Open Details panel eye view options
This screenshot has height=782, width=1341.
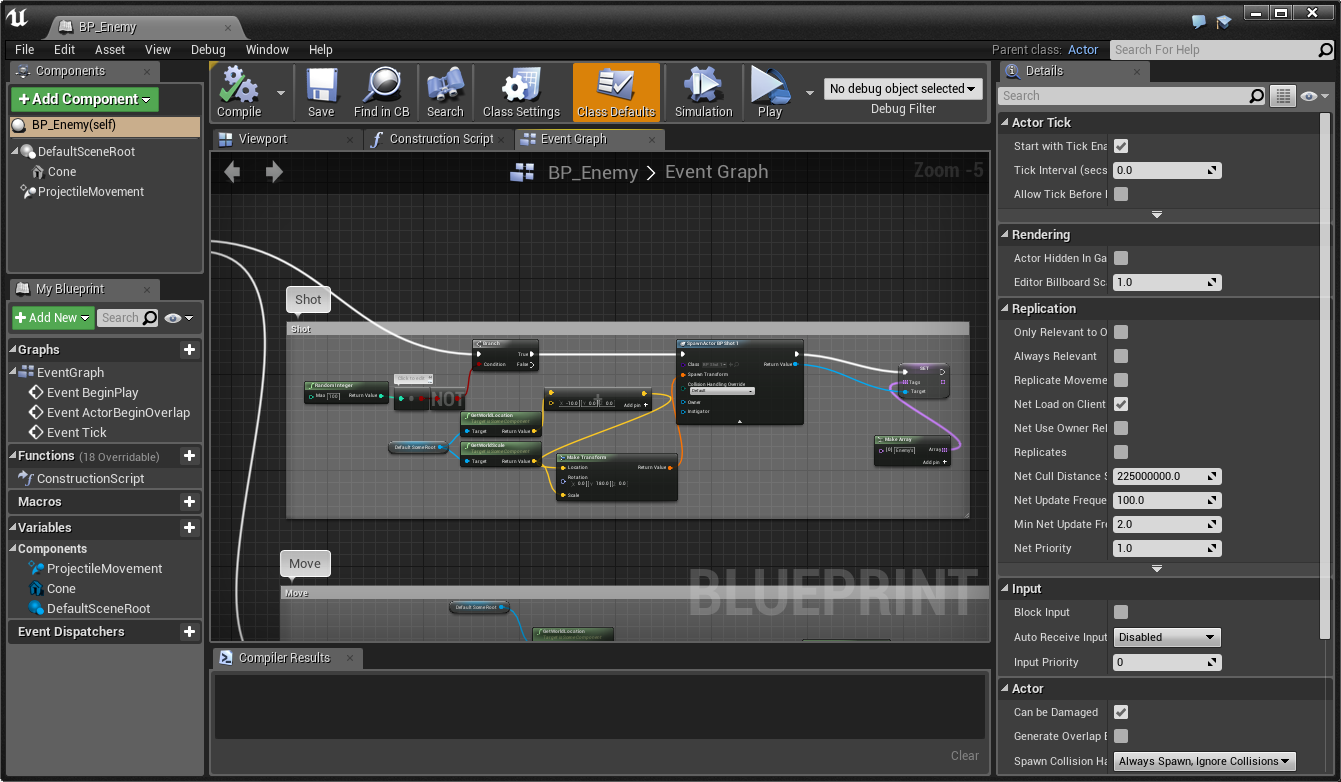pyautogui.click(x=1315, y=96)
